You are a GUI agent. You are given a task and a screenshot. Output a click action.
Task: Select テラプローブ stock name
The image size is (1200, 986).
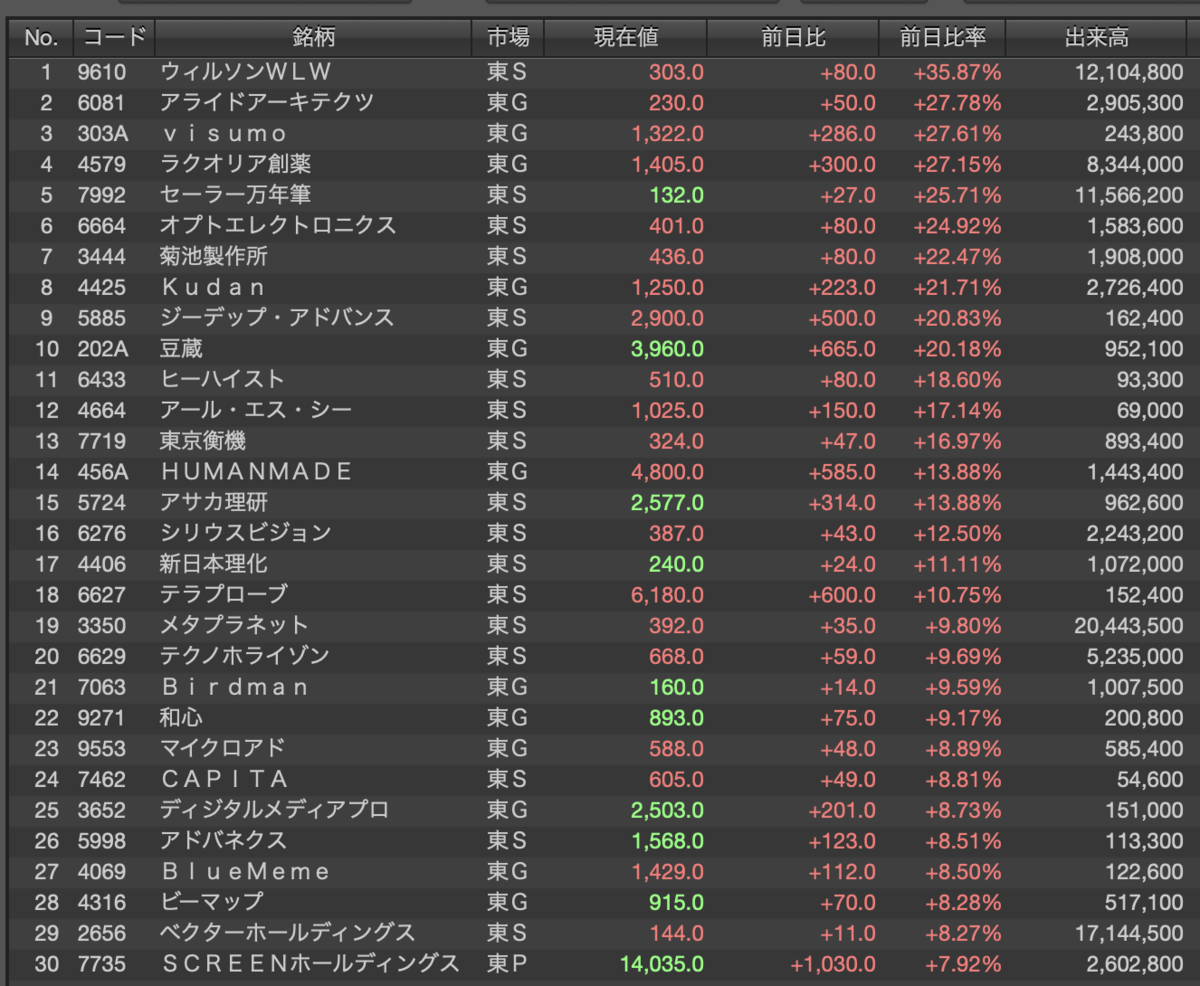(x=224, y=595)
